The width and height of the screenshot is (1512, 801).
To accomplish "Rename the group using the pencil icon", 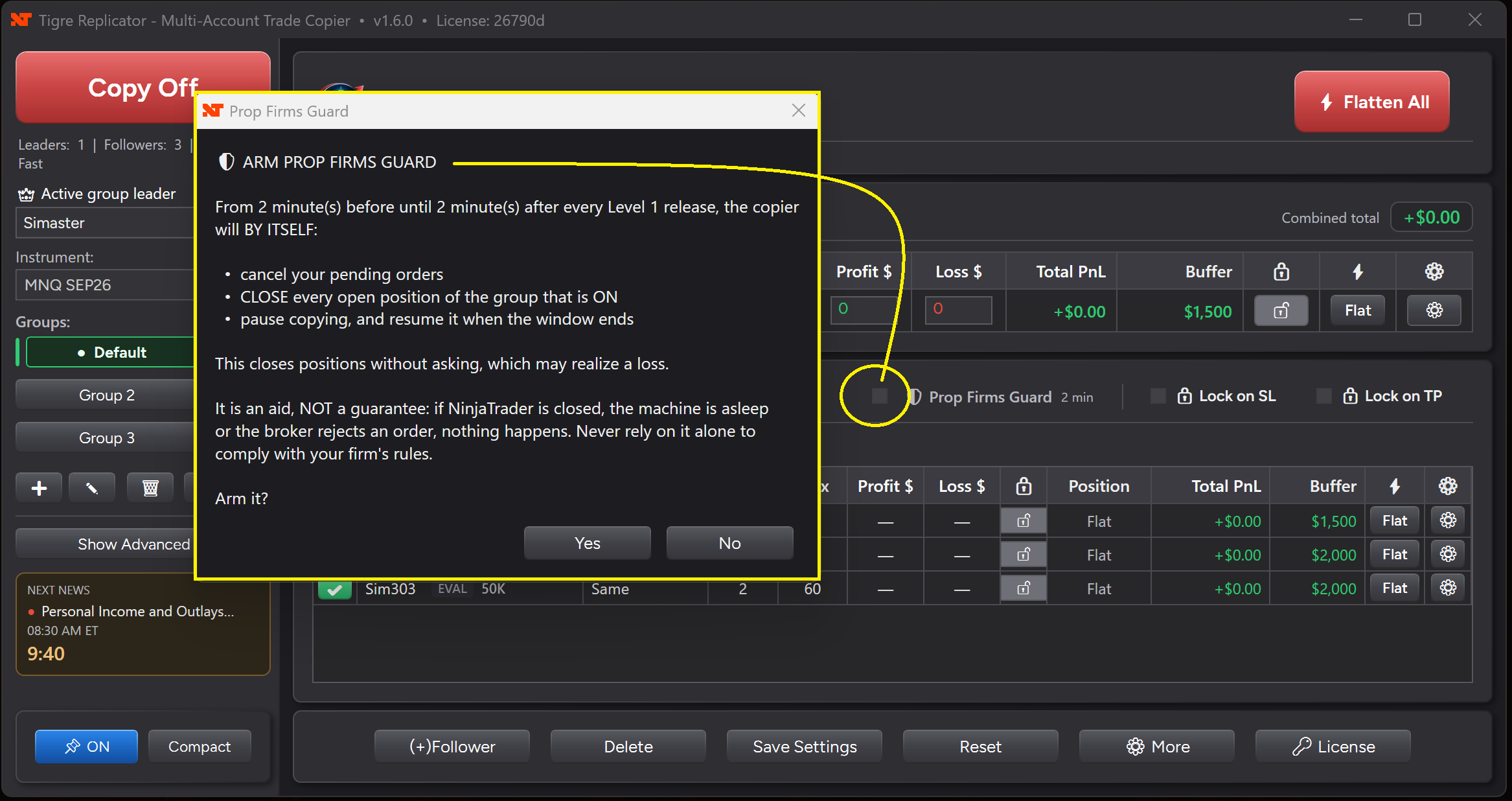I will [92, 488].
